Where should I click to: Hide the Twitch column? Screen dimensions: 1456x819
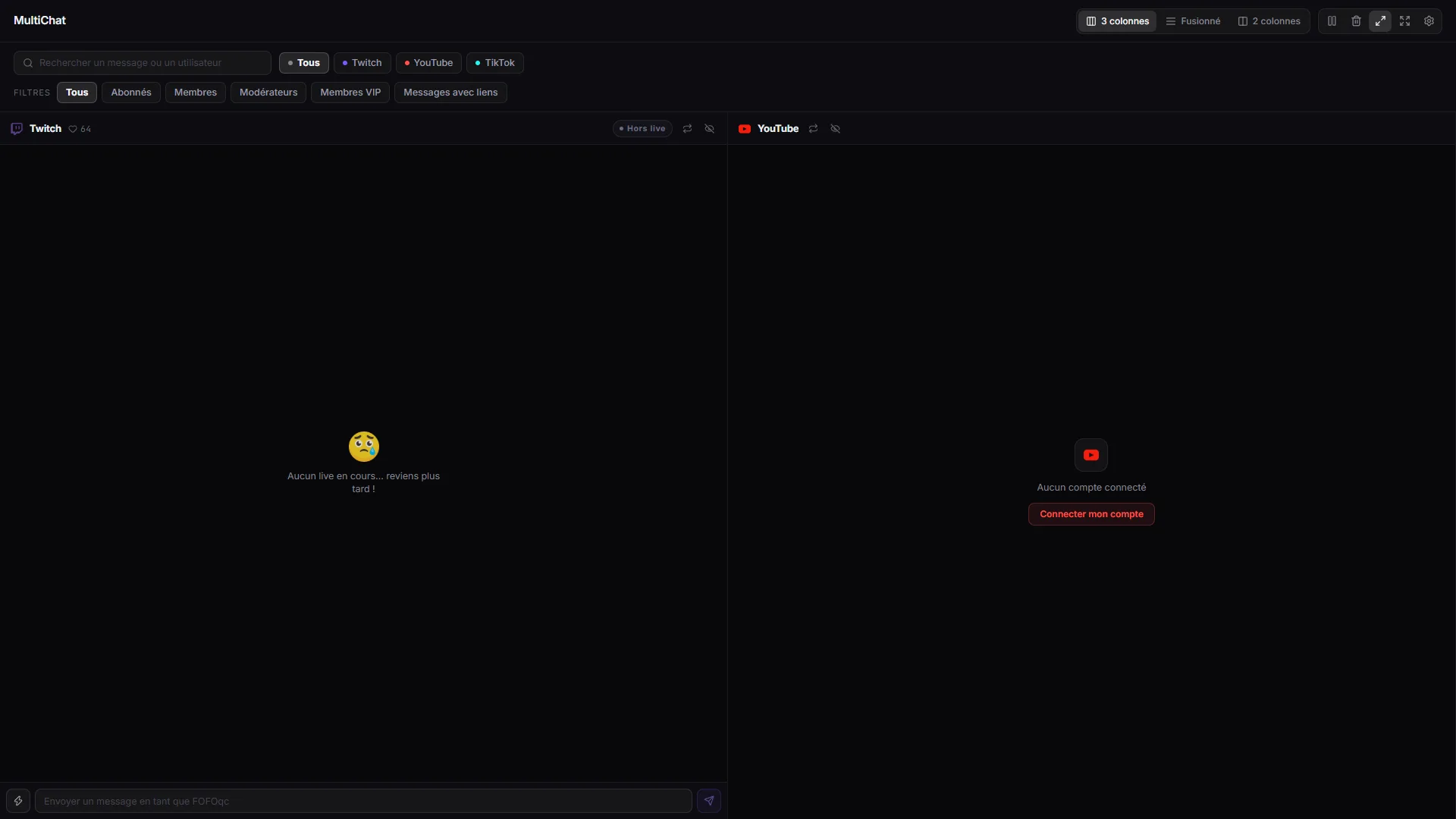(710, 129)
